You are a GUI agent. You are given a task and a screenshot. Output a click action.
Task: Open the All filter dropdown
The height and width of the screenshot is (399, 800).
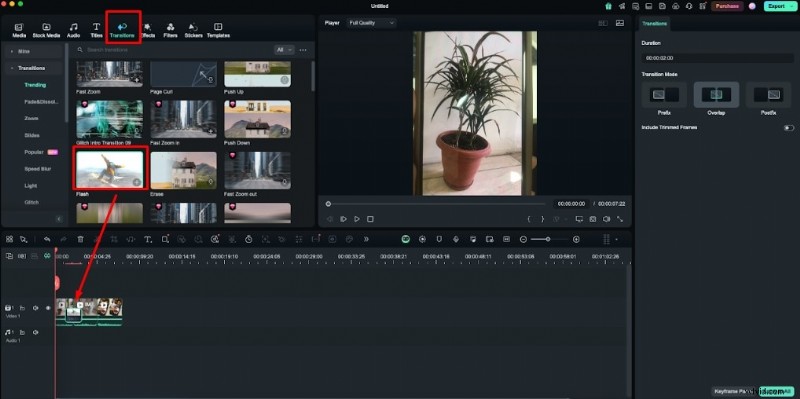(284, 50)
